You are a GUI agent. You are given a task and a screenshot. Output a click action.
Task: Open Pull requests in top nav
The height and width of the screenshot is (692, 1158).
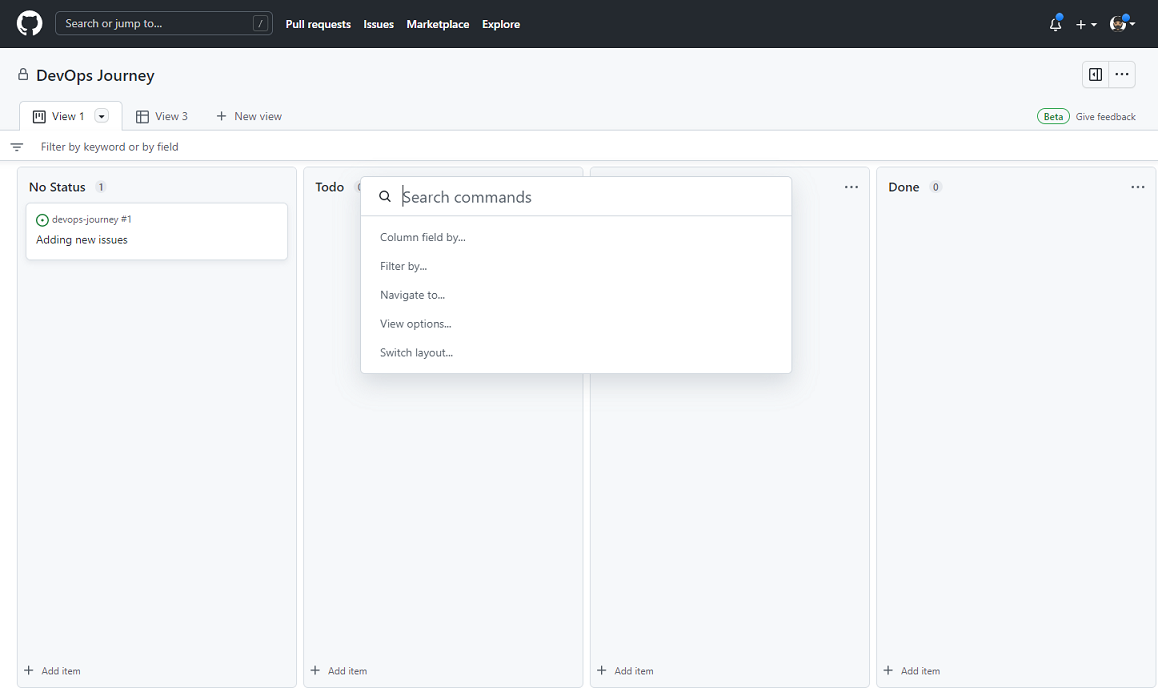coord(318,24)
